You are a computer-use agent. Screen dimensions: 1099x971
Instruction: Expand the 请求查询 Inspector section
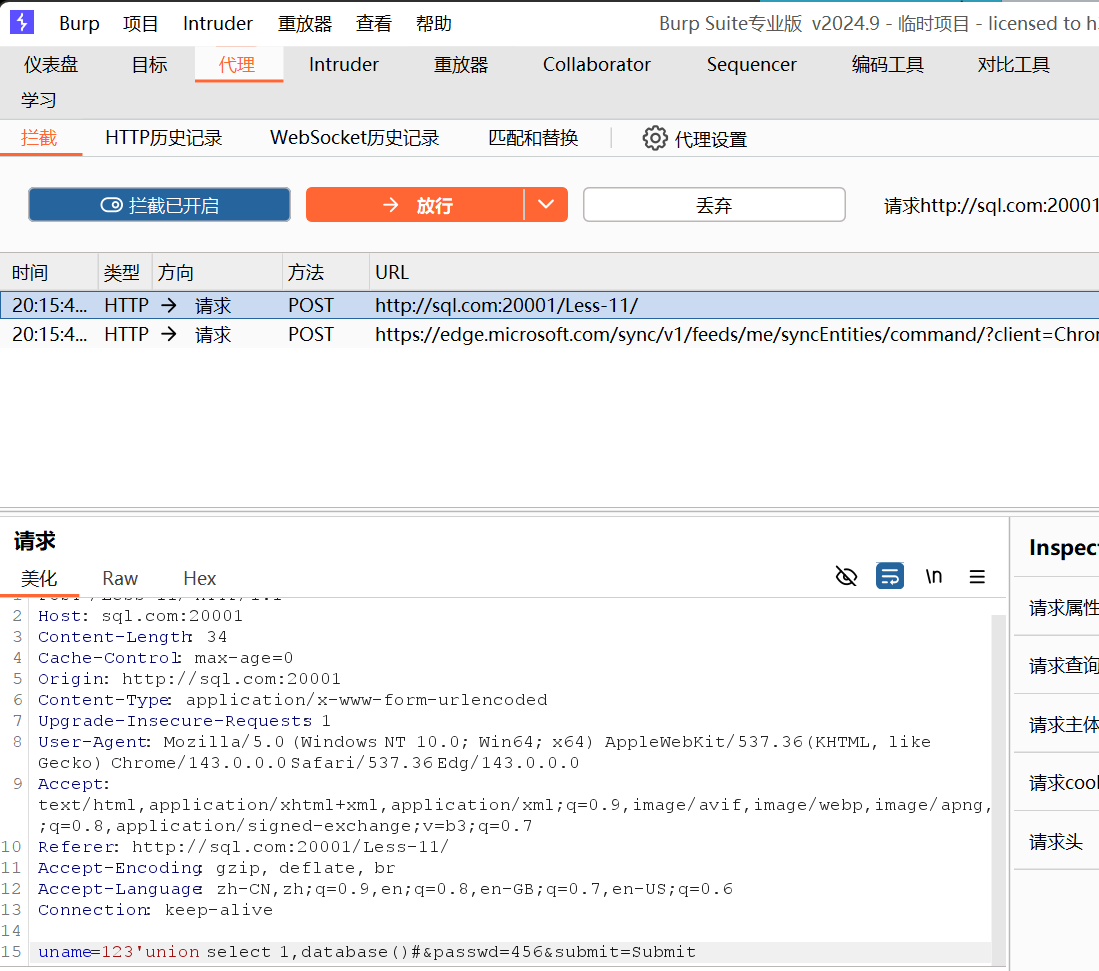pos(1056,665)
